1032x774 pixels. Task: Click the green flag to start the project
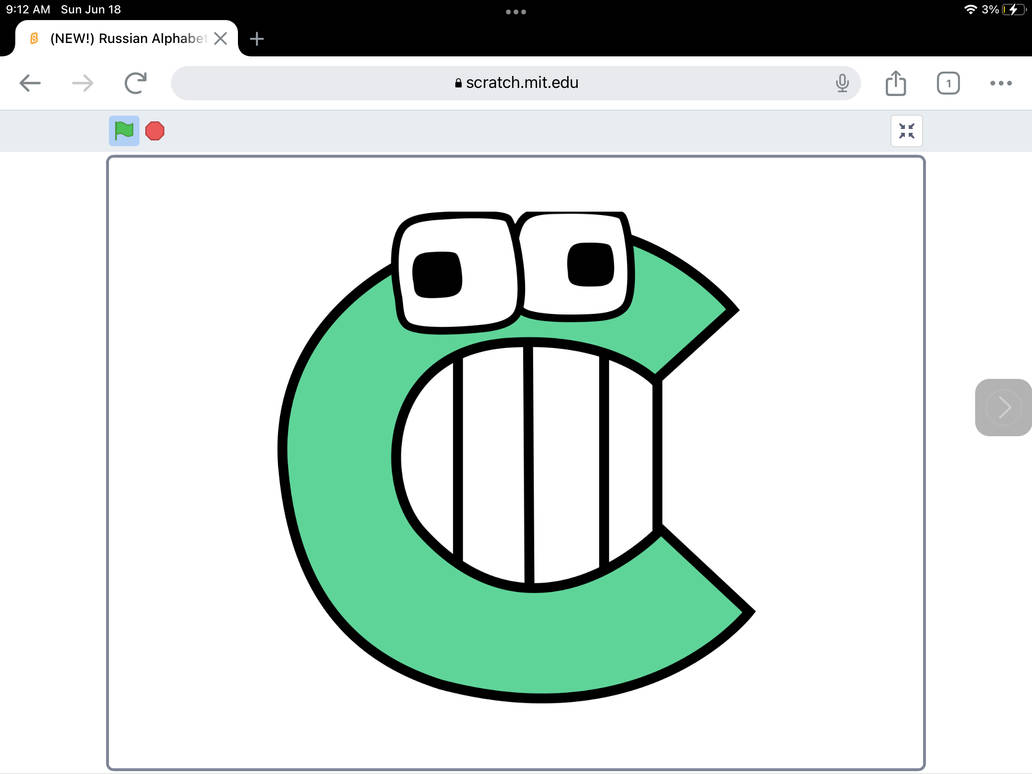click(x=124, y=131)
